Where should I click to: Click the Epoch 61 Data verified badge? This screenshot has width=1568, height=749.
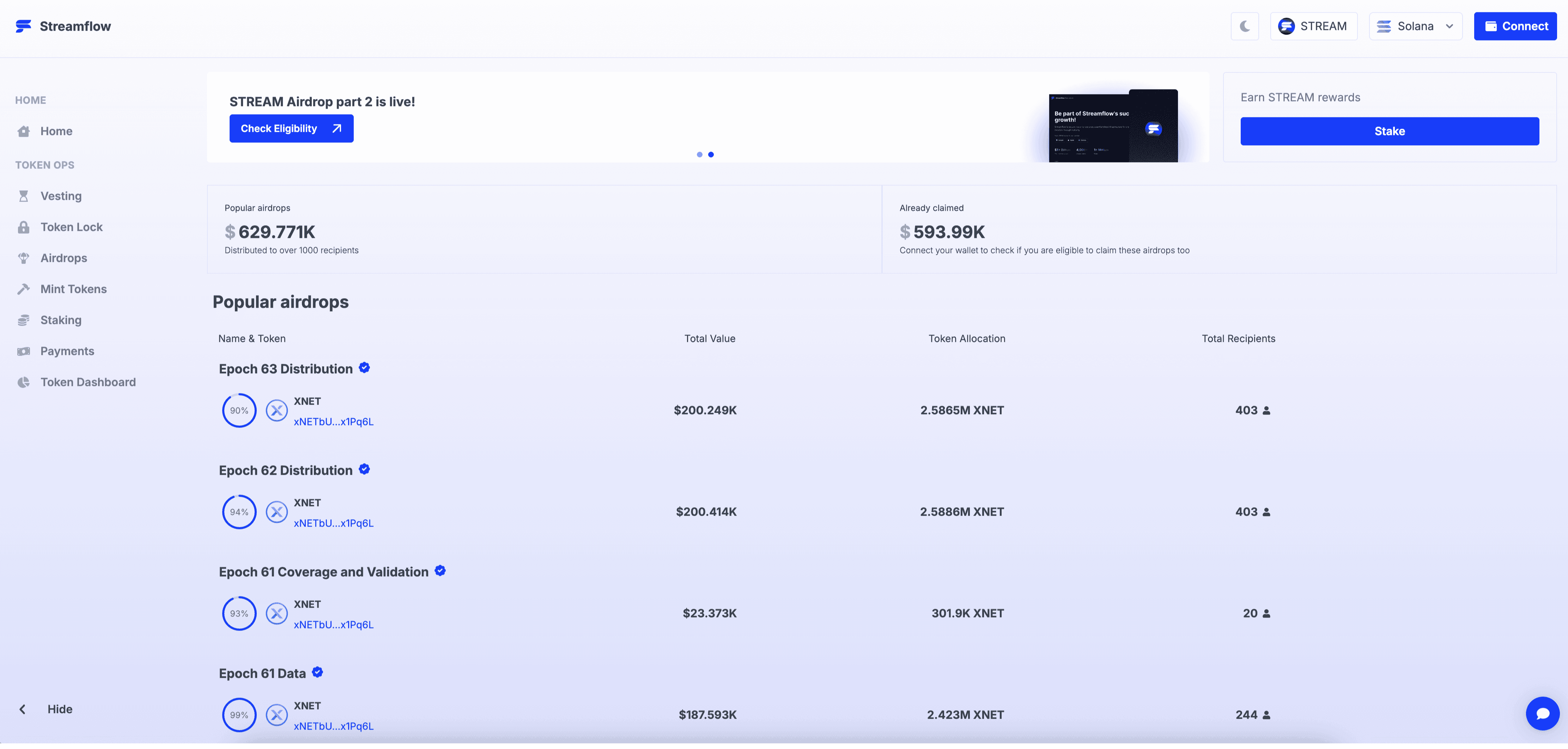pyautogui.click(x=318, y=672)
